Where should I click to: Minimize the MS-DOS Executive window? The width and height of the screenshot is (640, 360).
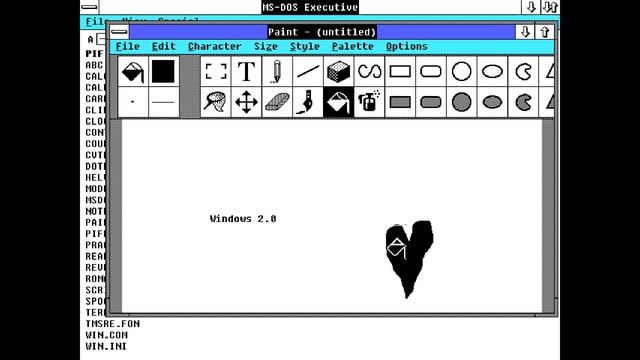pyautogui.click(x=531, y=7)
